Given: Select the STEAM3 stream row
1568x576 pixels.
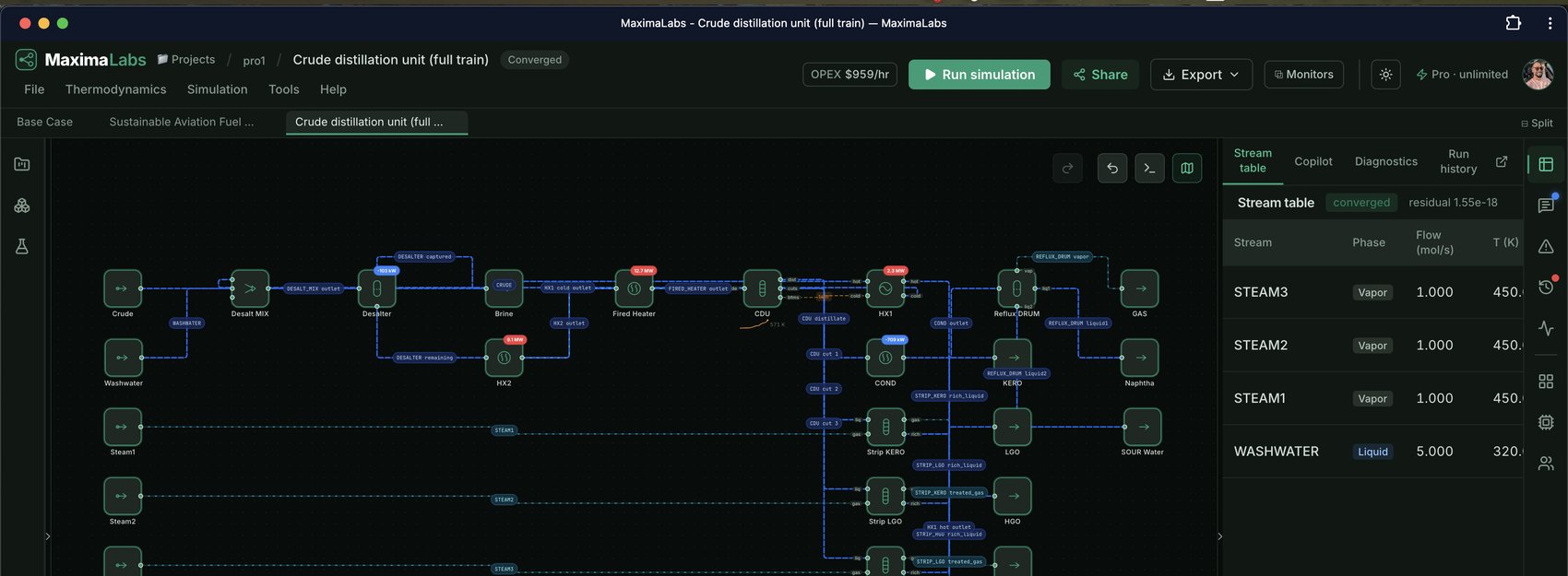Looking at the screenshot, I should (x=1372, y=292).
